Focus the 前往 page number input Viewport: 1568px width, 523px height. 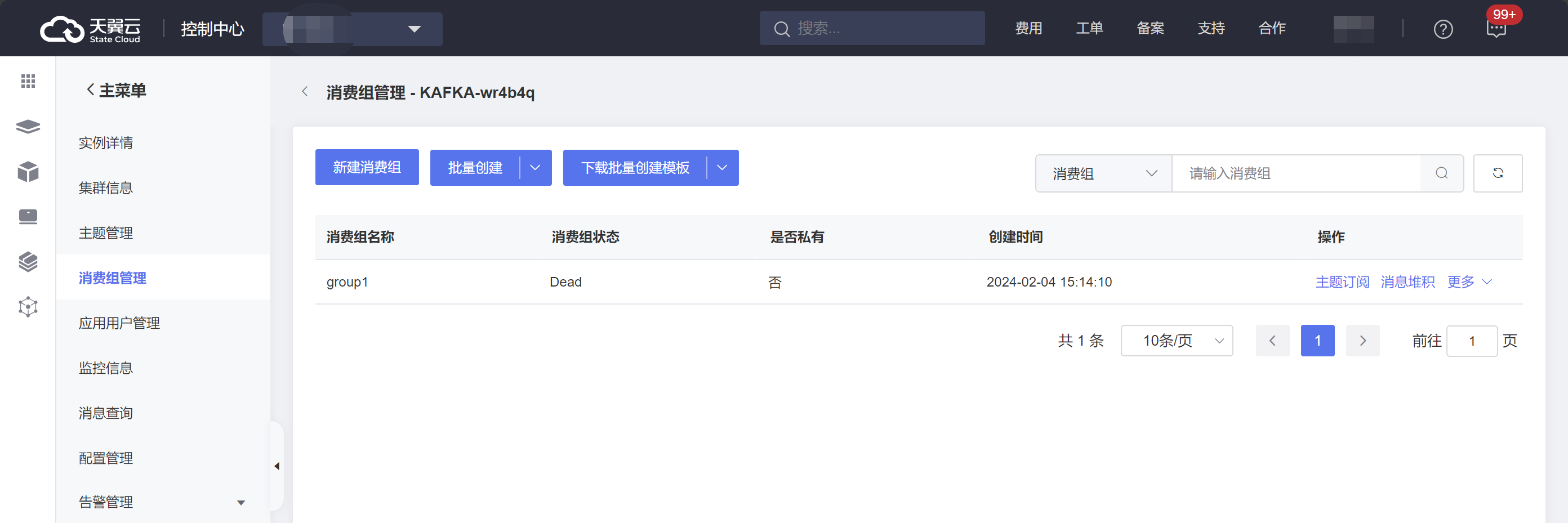[x=1472, y=341]
